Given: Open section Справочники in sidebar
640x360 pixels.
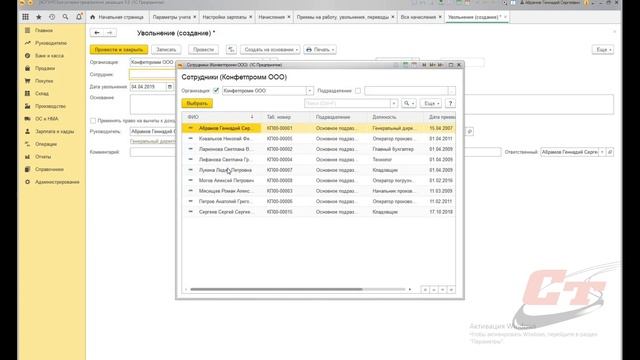Looking at the screenshot, I should (x=49, y=169).
